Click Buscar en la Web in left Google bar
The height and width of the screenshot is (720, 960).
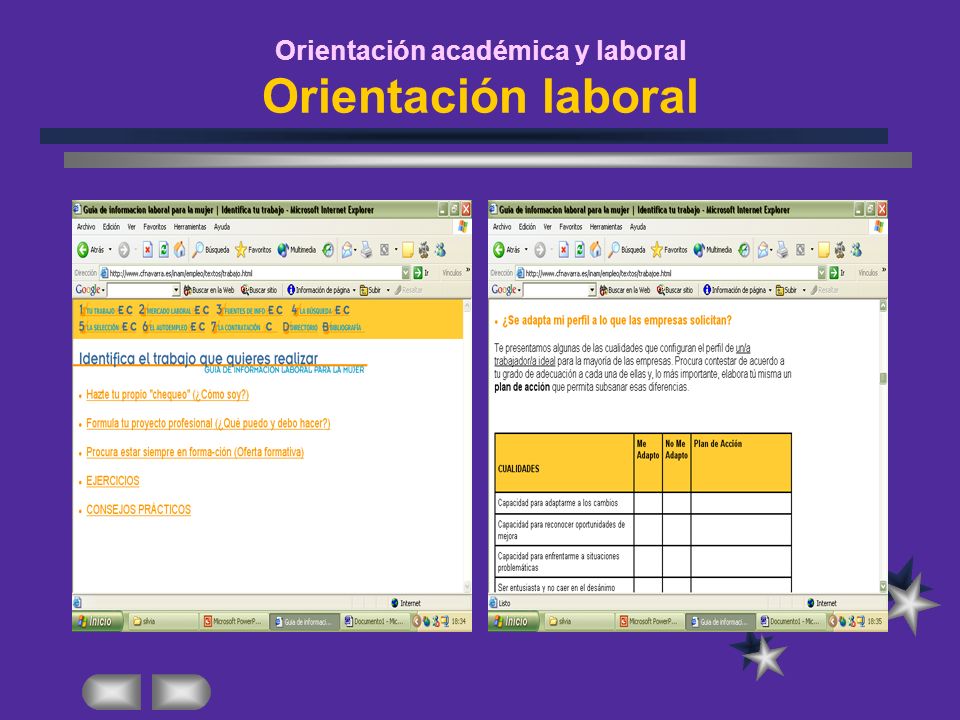pos(209,290)
